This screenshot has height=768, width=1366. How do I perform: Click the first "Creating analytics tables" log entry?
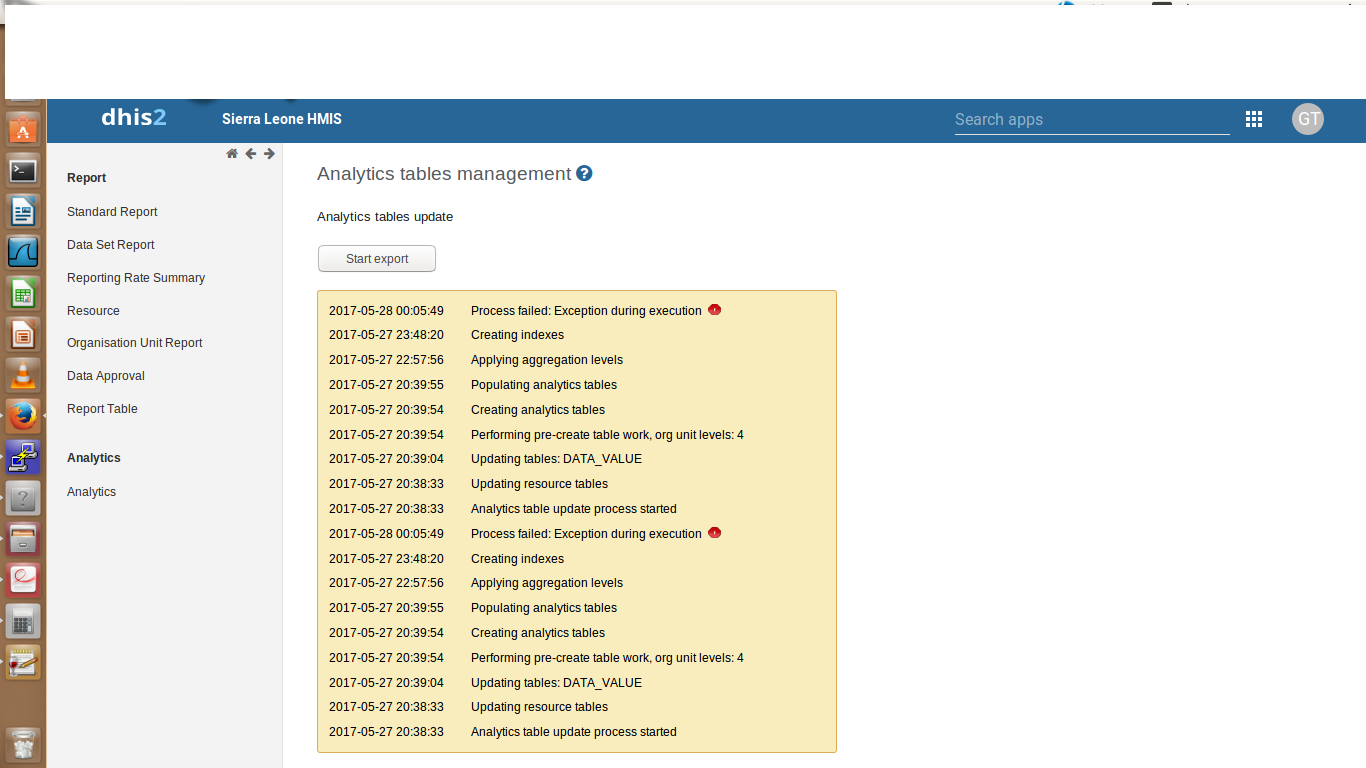pyautogui.click(x=538, y=410)
